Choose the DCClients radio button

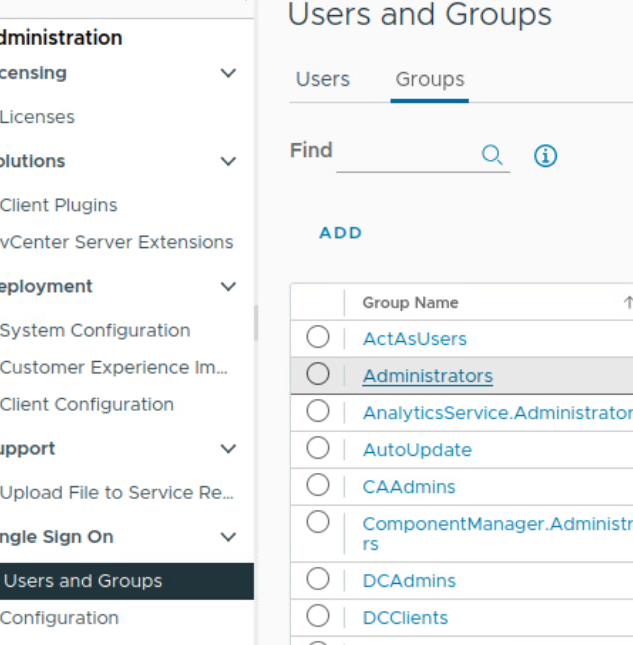click(318, 617)
